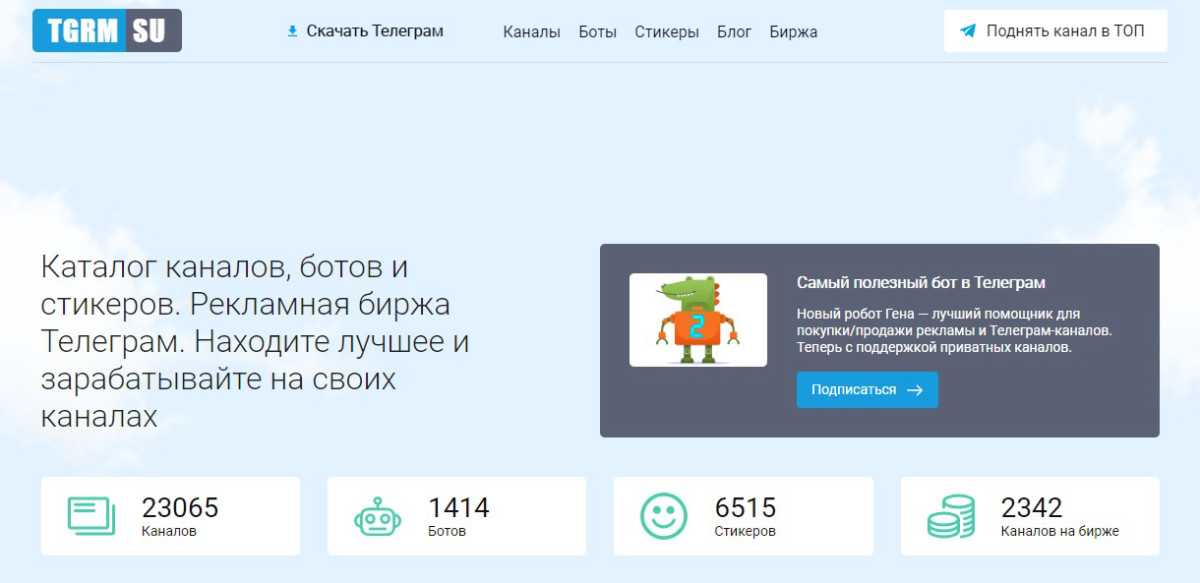Click the download arrow icon beside Скачать Телеграм
This screenshot has height=583, width=1200.
click(x=292, y=31)
